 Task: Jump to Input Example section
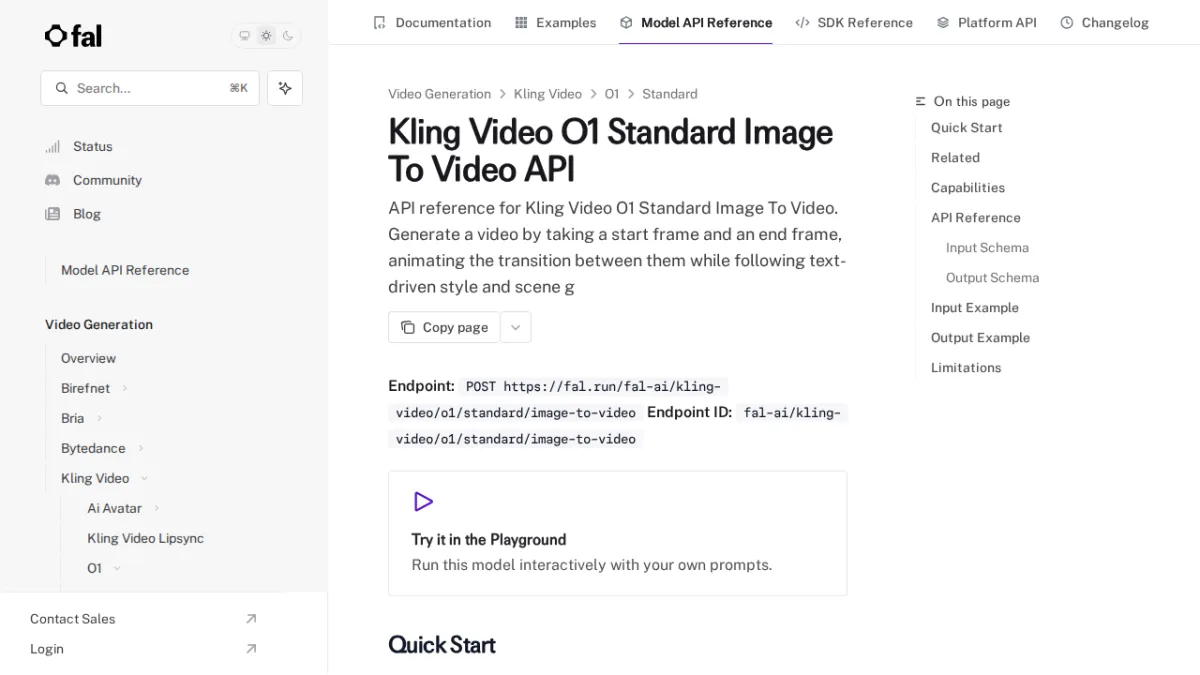975,308
